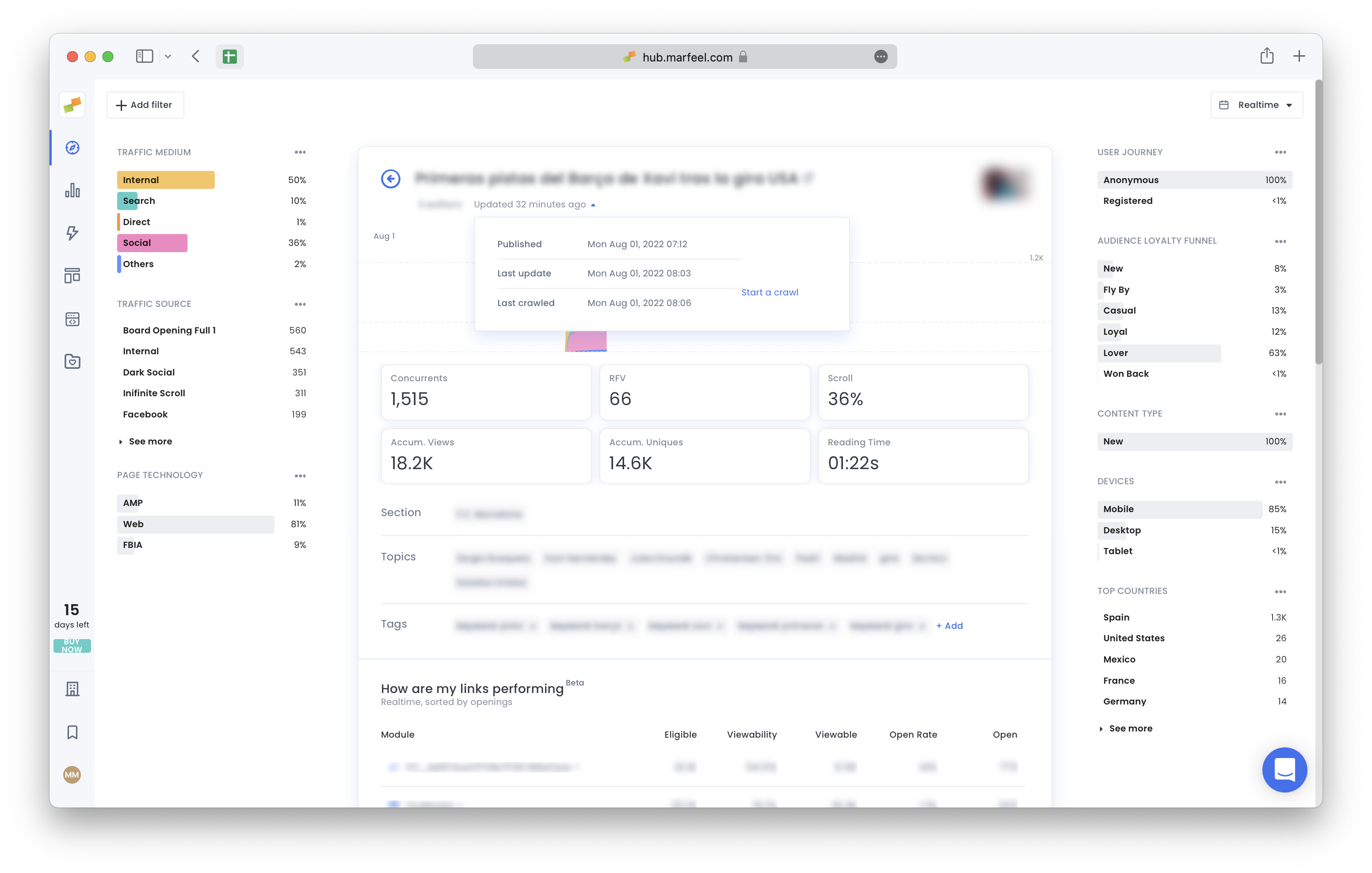Viewport: 1372px width, 873px height.
Task: Click the Add filter button
Action: [145, 105]
